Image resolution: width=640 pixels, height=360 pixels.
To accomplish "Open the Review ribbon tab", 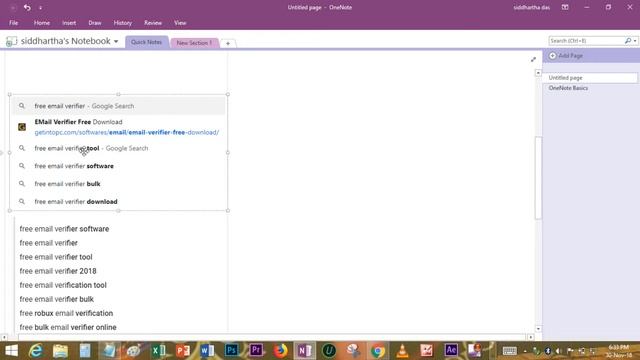I will [153, 23].
